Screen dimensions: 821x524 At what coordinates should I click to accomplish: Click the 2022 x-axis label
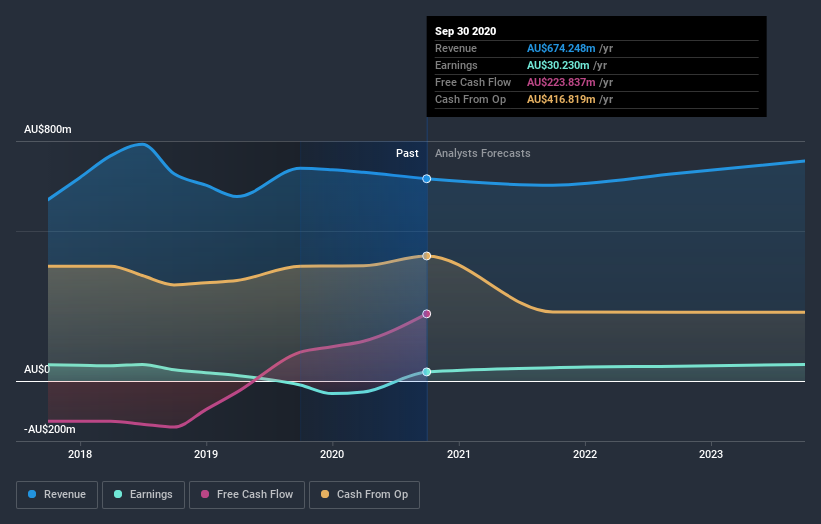point(585,454)
